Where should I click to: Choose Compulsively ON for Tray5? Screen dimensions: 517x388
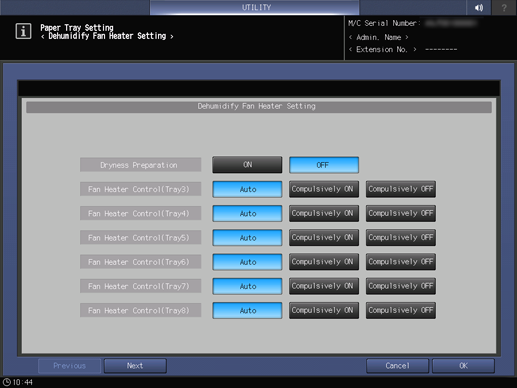[324, 237]
